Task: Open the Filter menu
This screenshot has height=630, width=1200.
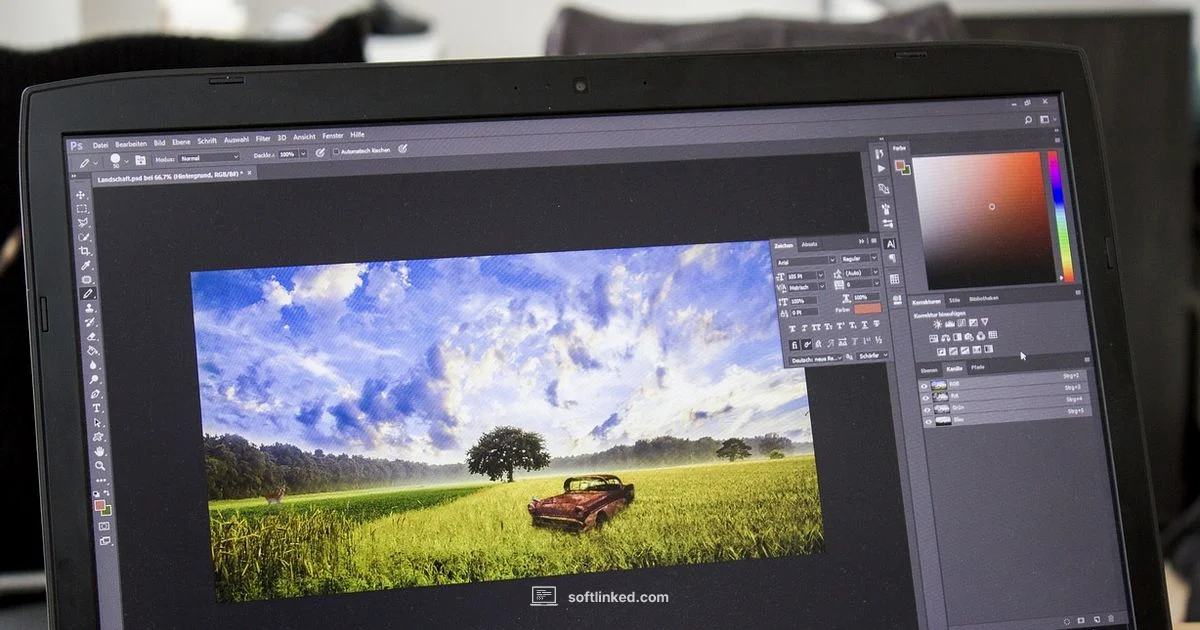Action: point(262,137)
